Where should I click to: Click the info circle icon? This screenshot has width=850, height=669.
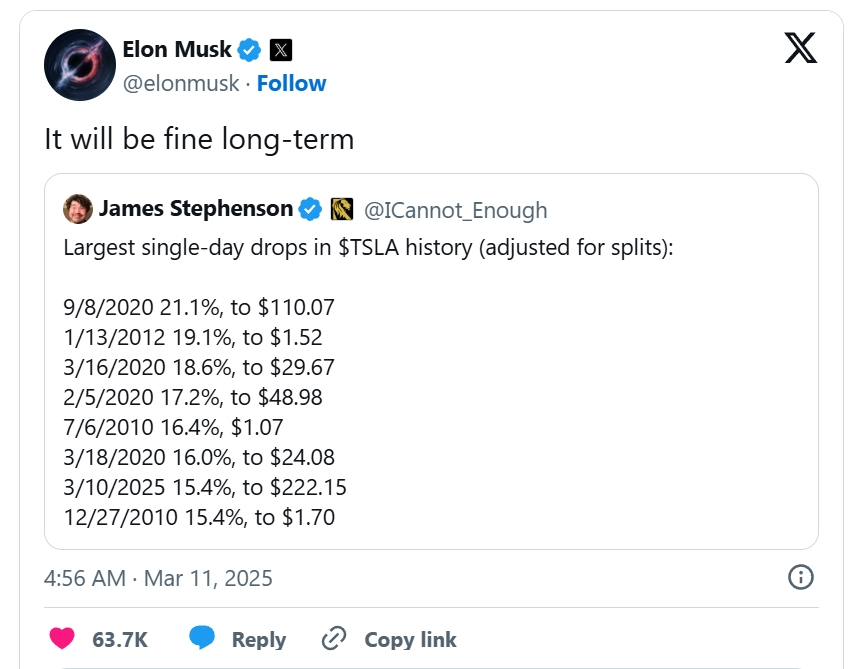(x=801, y=576)
